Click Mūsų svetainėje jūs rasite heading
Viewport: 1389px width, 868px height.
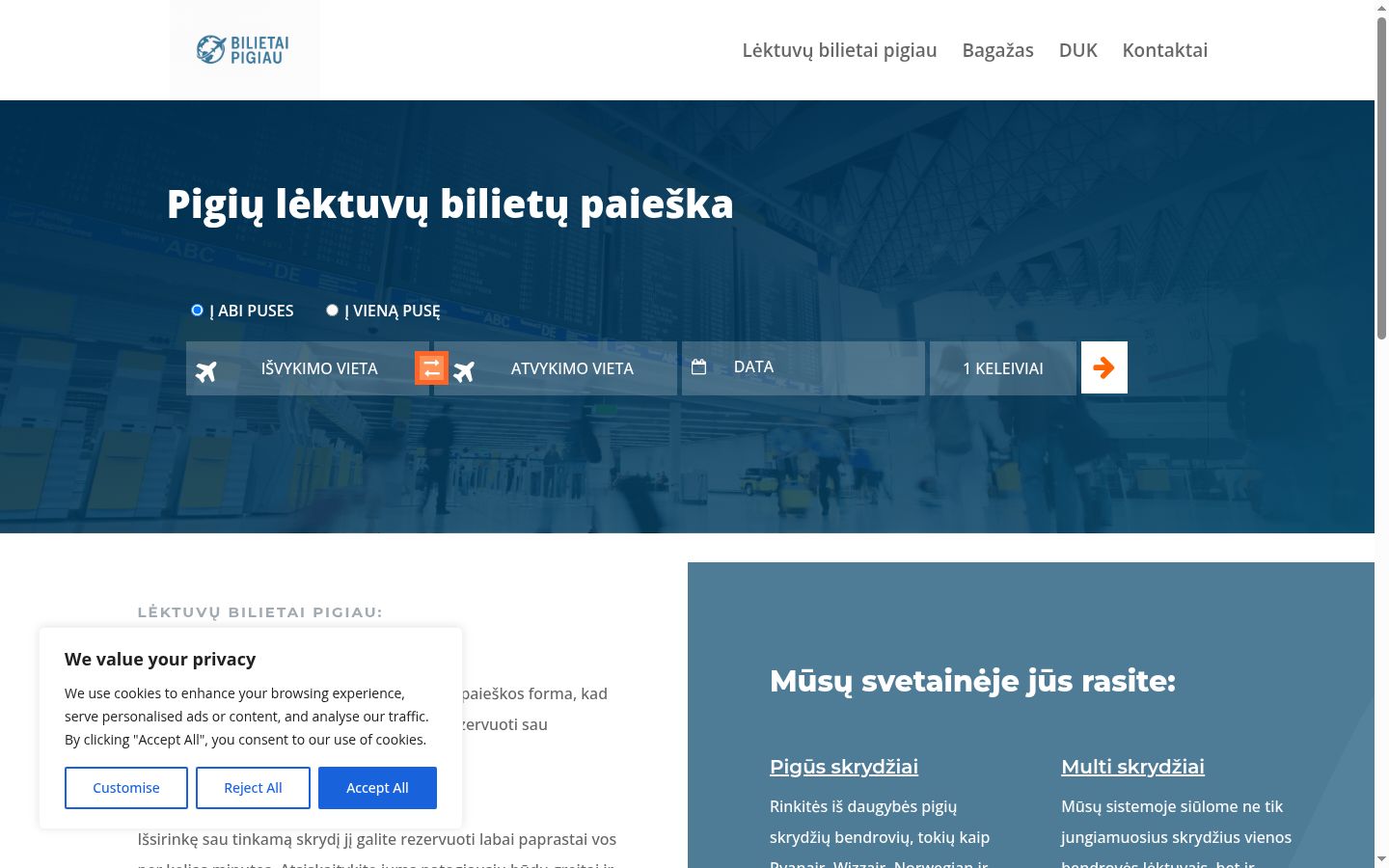pyautogui.click(x=972, y=681)
